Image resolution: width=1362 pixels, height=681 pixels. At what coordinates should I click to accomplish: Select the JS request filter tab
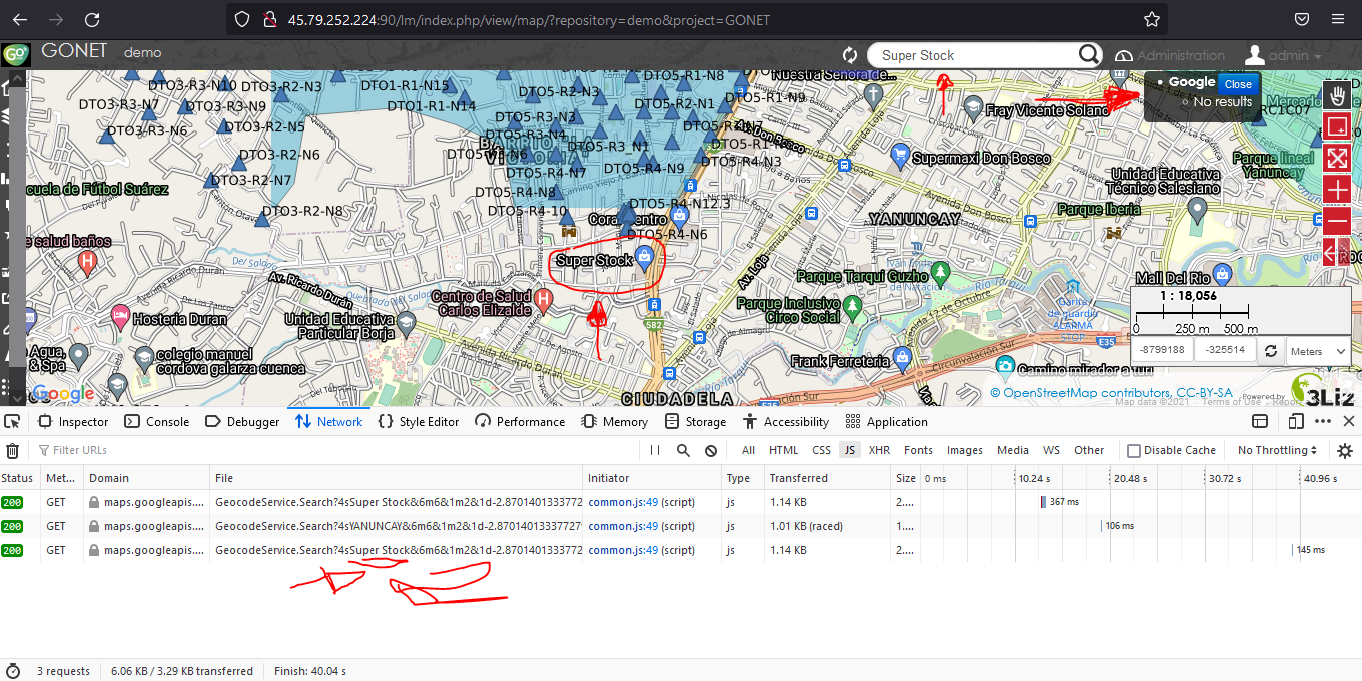coord(850,450)
